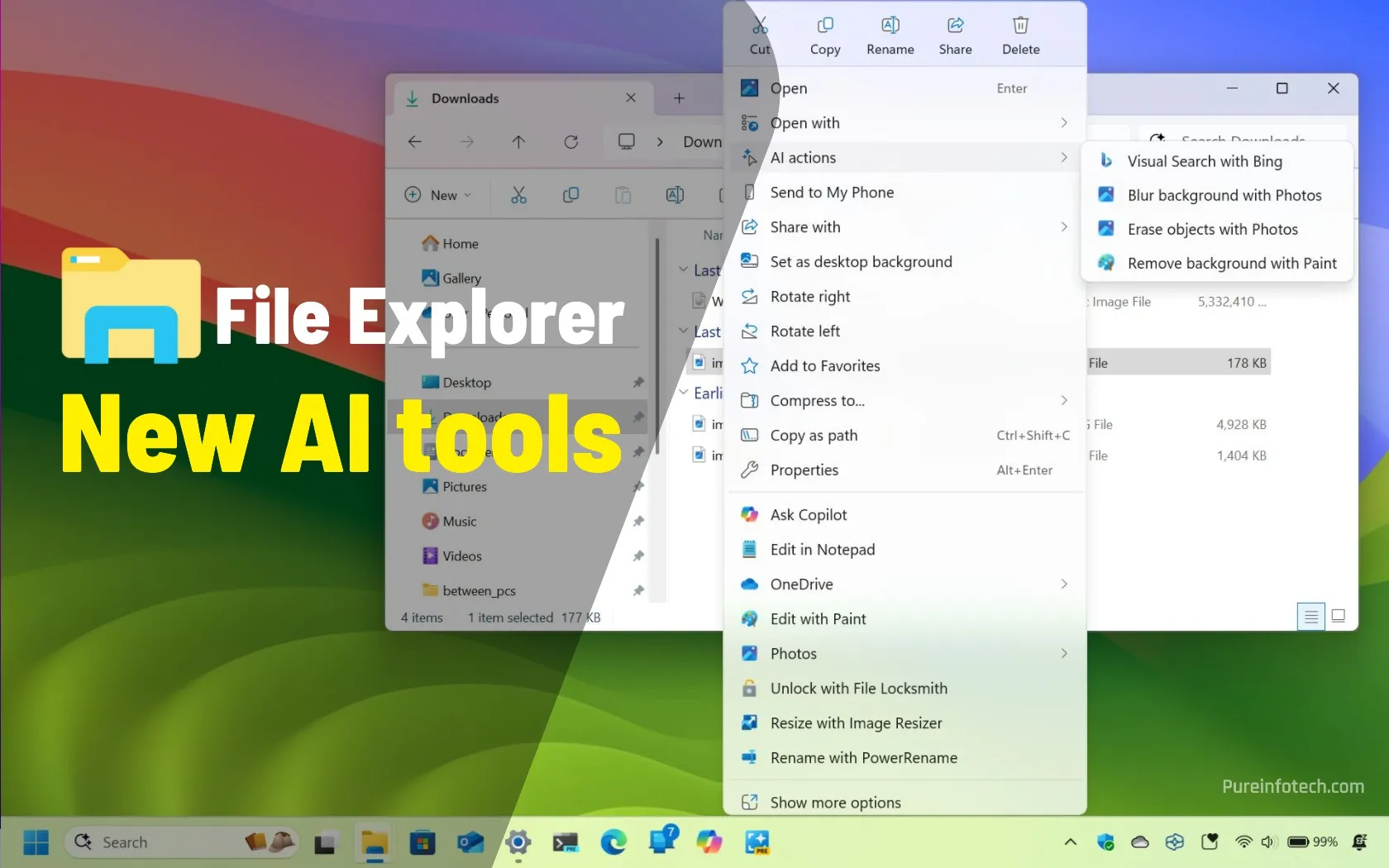Viewport: 1389px width, 868px height.
Task: Open Music in navigation pane
Action: tap(450, 522)
